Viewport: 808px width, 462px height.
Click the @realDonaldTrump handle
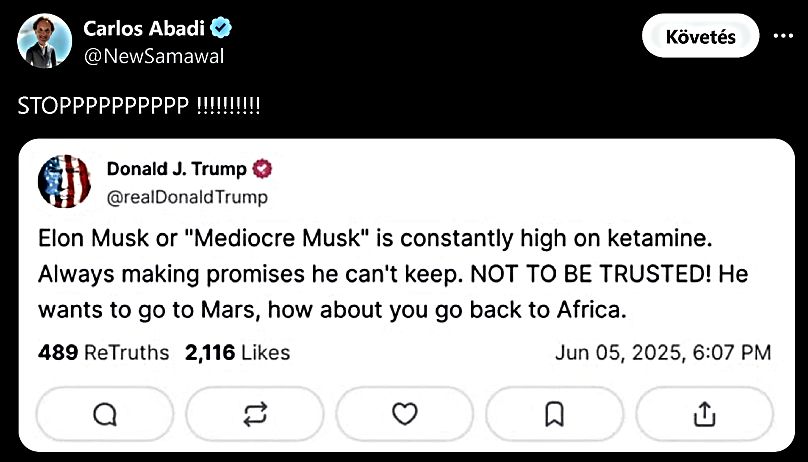click(187, 197)
